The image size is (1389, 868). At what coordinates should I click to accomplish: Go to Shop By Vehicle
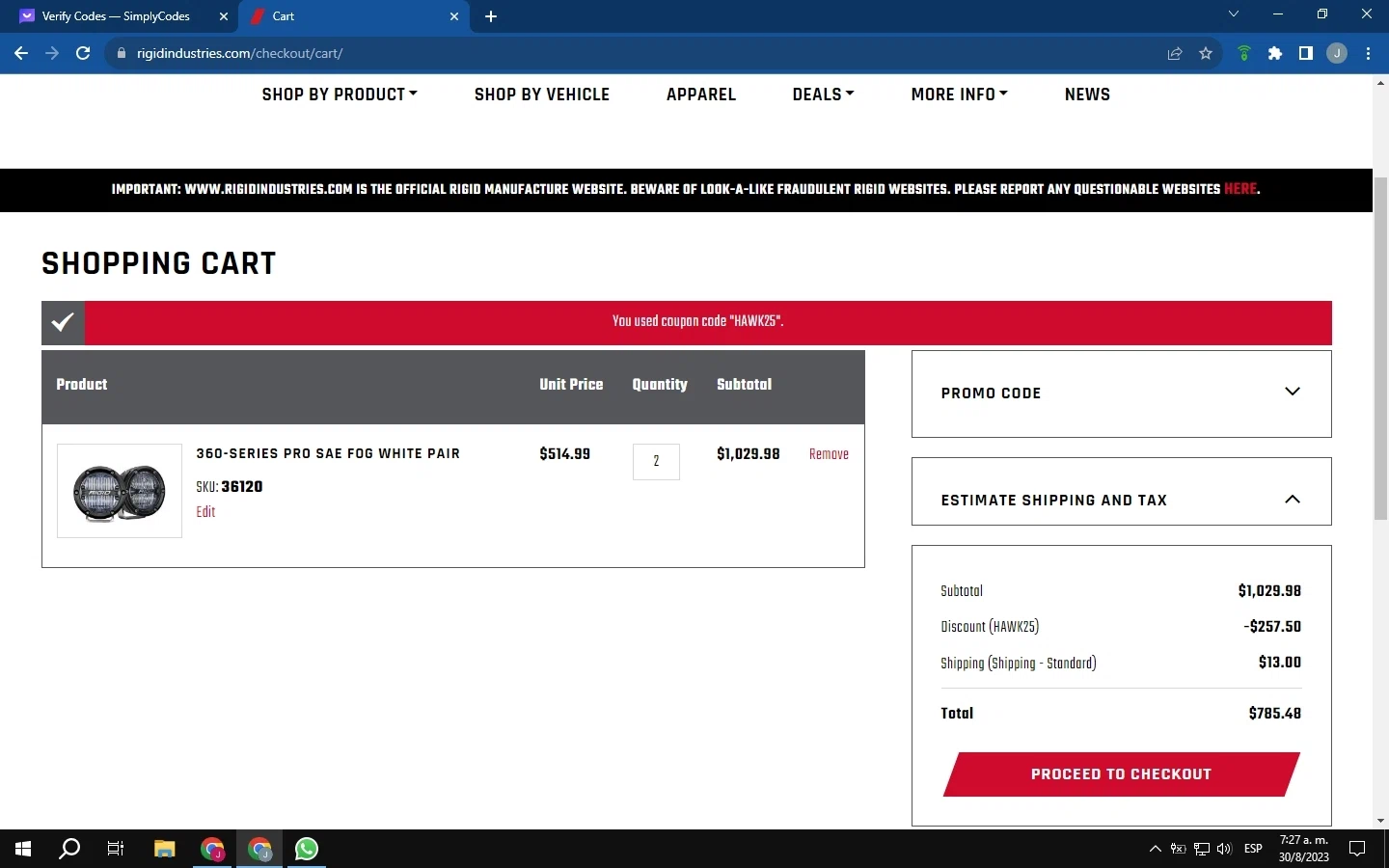pos(542,95)
